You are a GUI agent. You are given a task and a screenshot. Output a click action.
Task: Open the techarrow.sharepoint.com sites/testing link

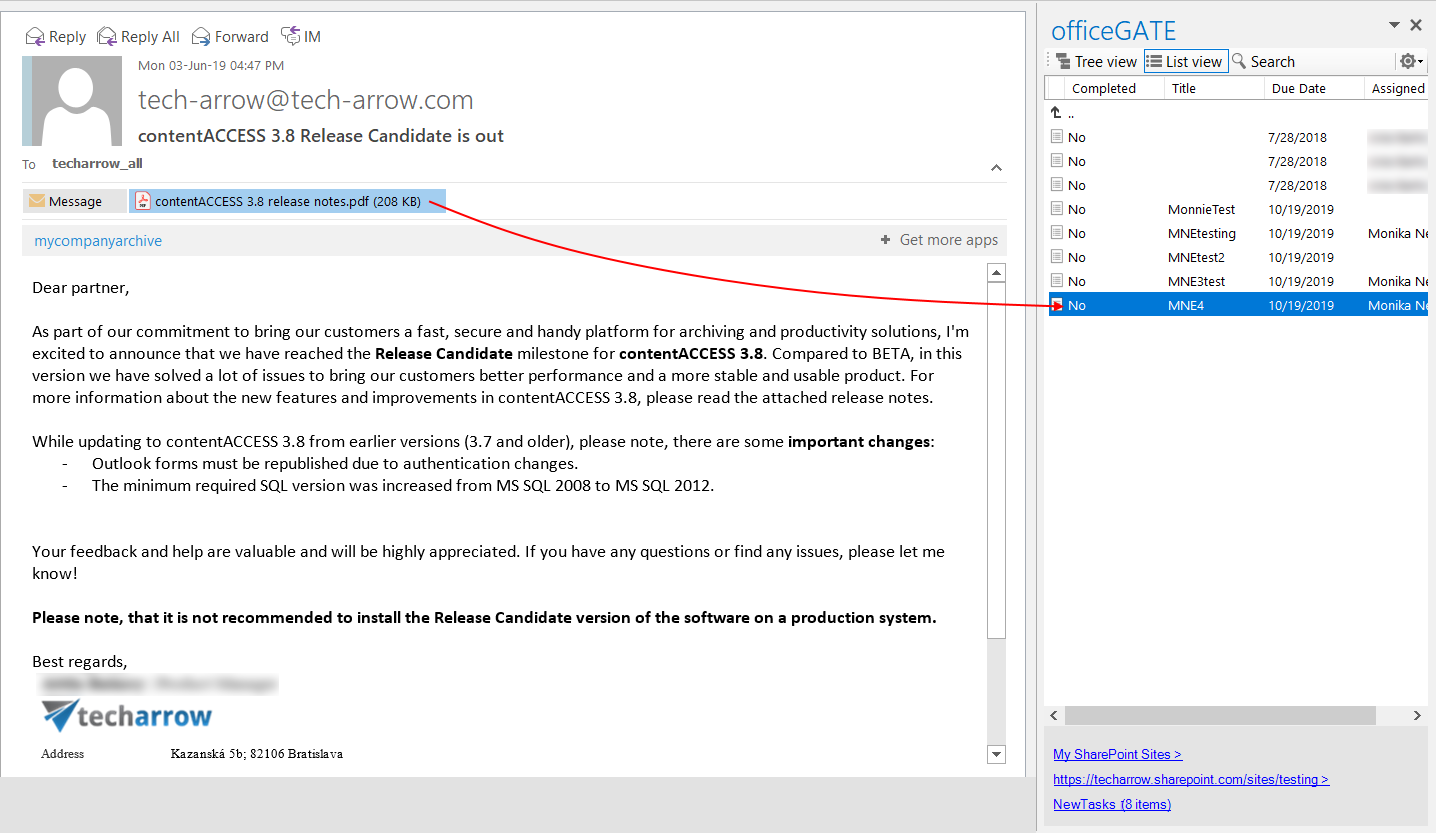[x=1191, y=780]
